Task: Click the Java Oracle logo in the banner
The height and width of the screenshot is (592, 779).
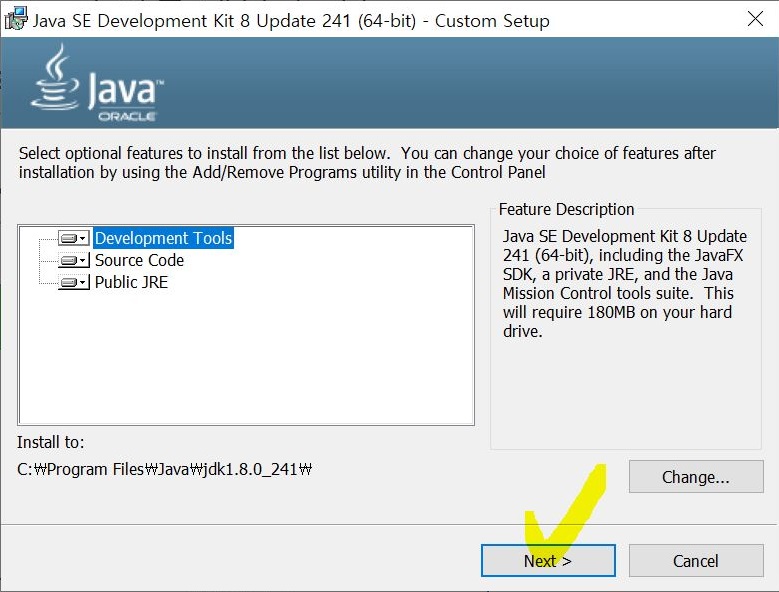Action: click(97, 83)
